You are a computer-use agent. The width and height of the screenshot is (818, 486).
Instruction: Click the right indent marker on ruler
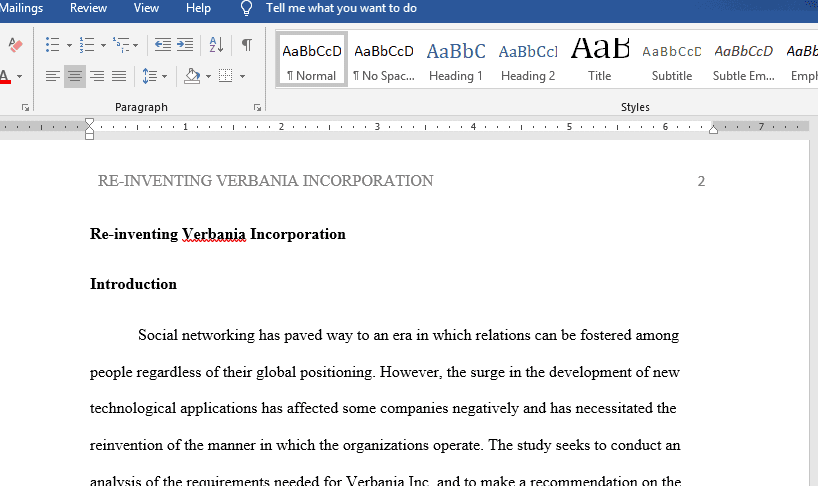tap(713, 130)
